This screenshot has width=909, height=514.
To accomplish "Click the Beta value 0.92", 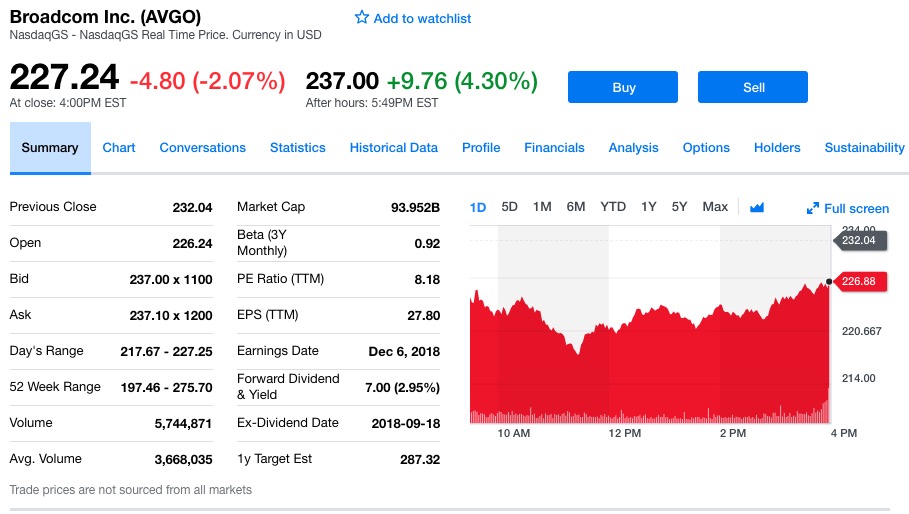I will (x=427, y=243).
